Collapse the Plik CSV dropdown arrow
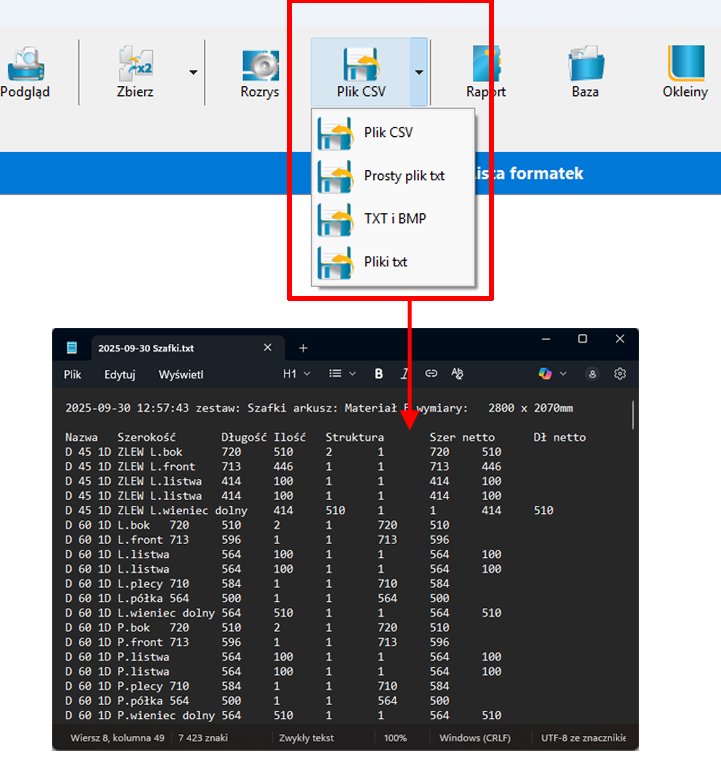Screen dimensions: 721x776 [419, 72]
